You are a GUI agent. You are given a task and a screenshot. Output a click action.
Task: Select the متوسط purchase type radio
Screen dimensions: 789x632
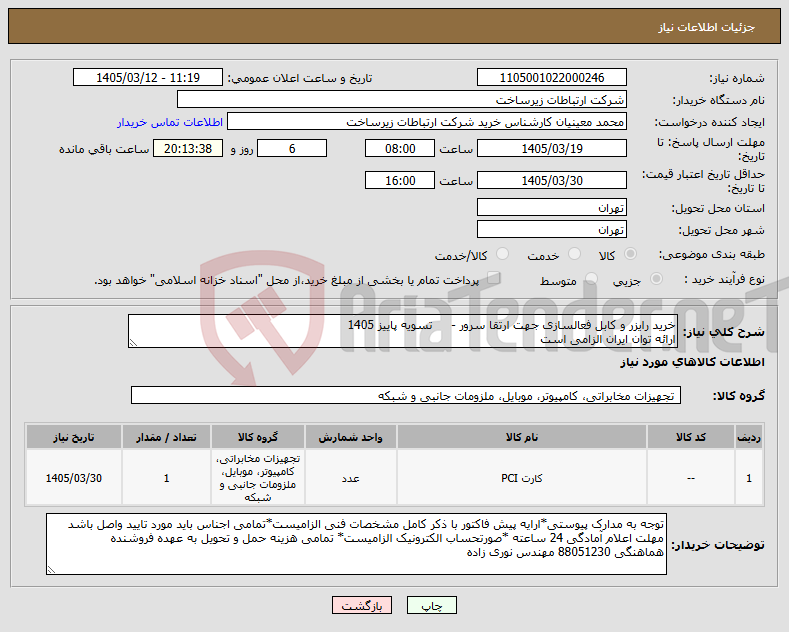pos(591,279)
